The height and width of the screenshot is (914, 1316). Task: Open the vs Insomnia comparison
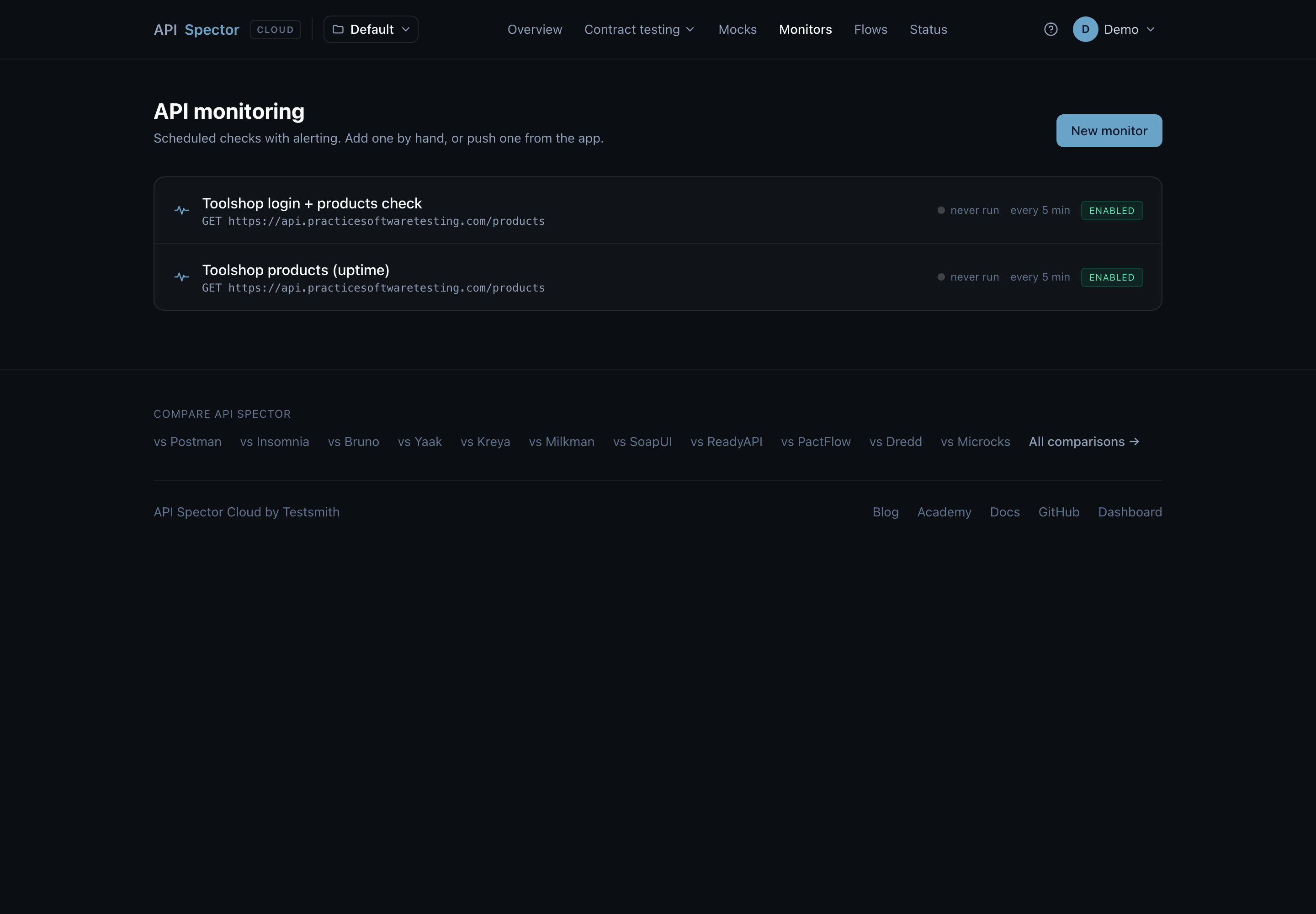point(274,441)
